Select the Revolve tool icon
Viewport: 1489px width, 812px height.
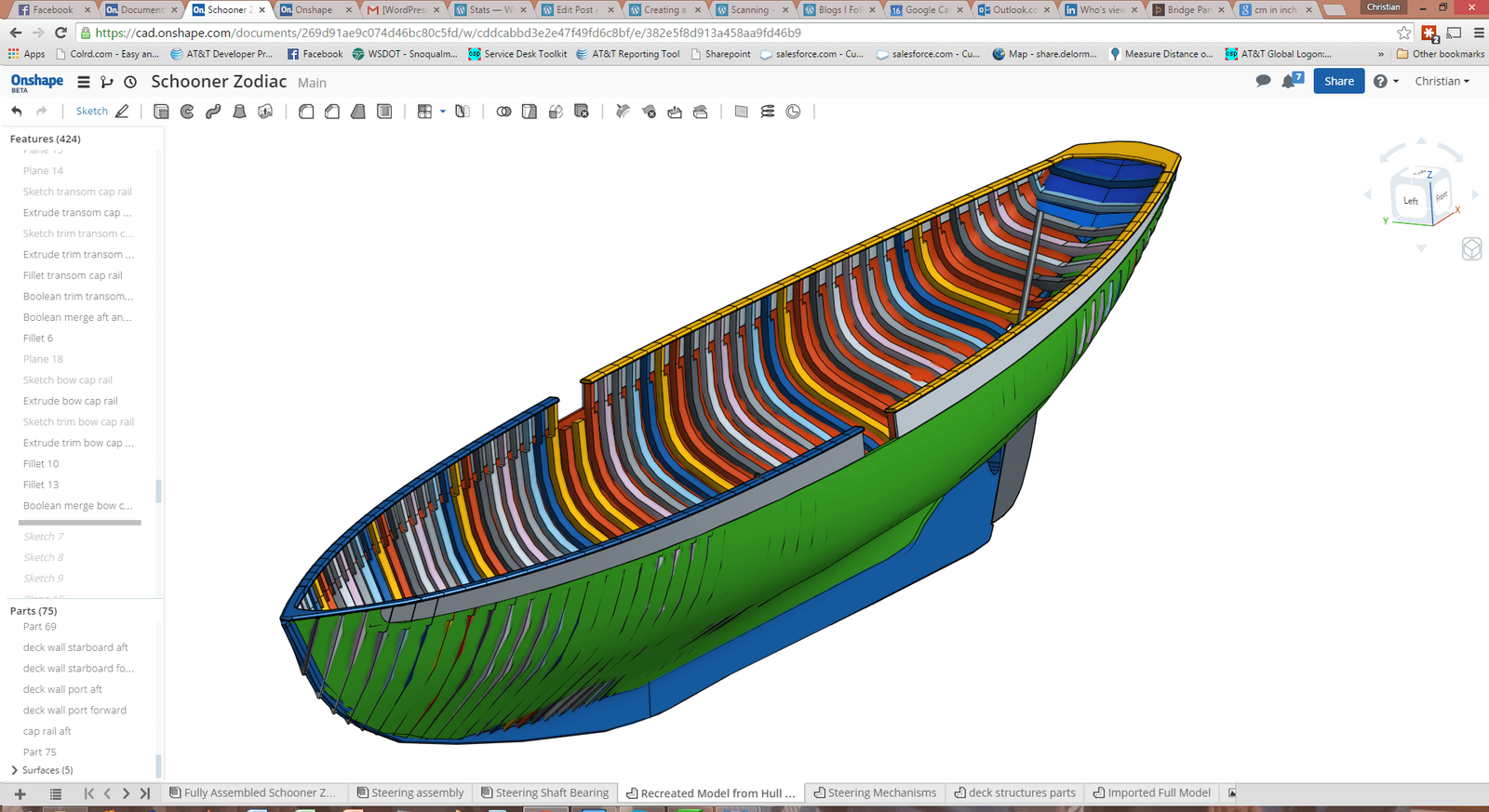tap(187, 112)
